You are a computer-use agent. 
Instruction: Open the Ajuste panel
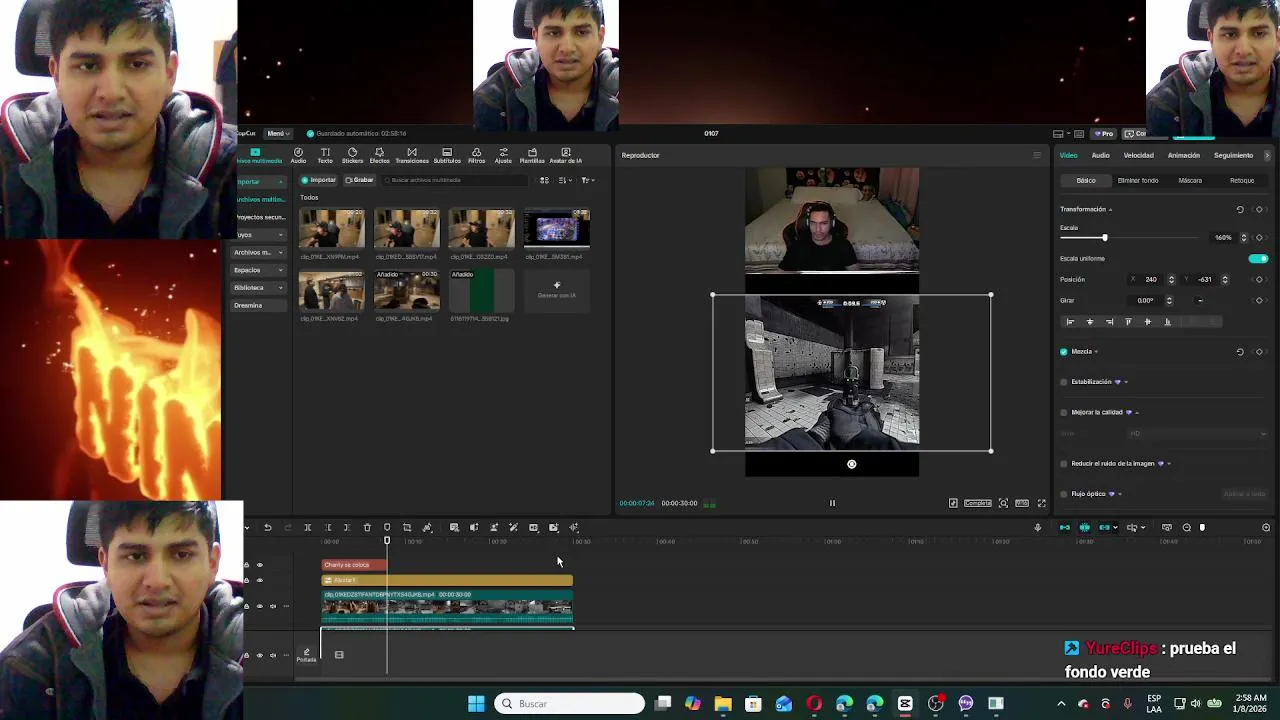(x=503, y=155)
